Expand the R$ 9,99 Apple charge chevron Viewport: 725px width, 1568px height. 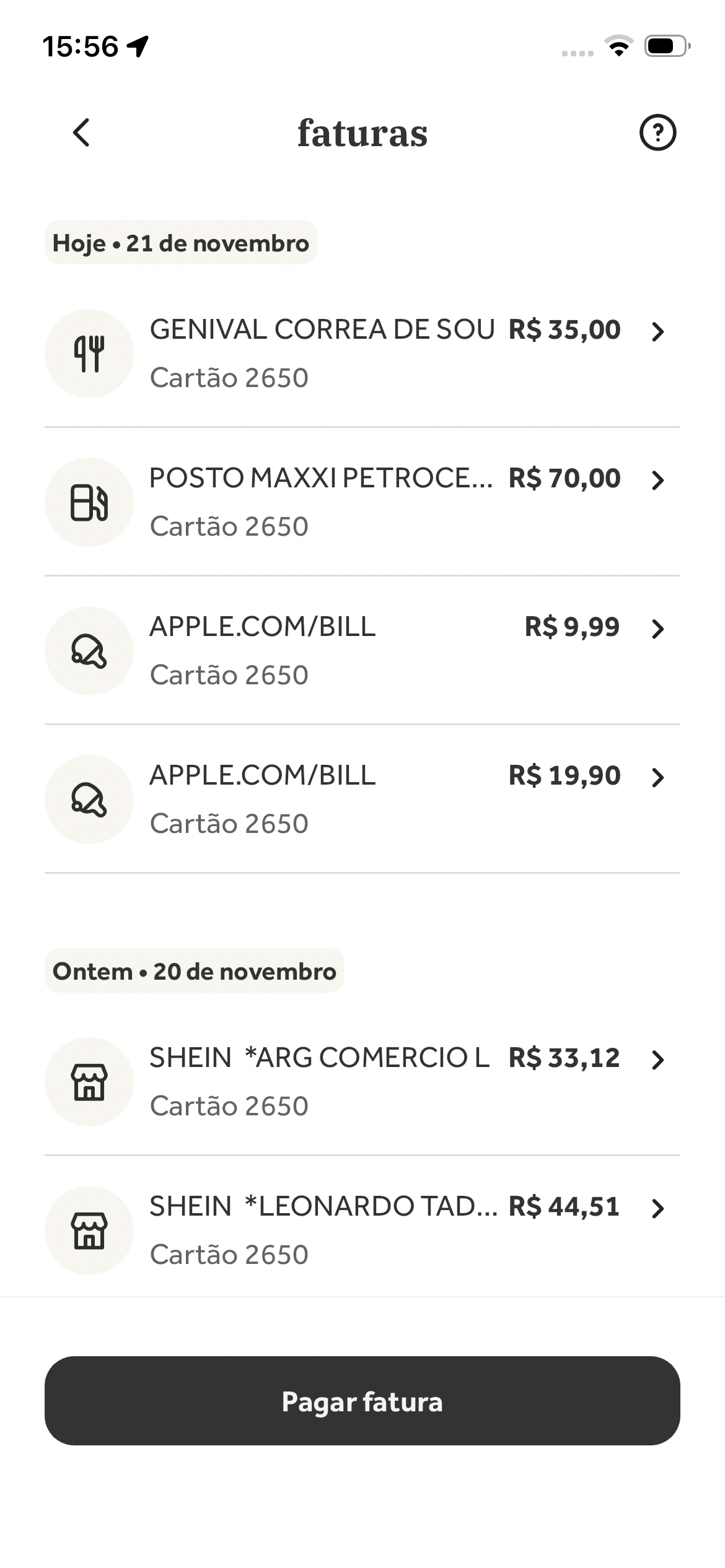click(658, 629)
